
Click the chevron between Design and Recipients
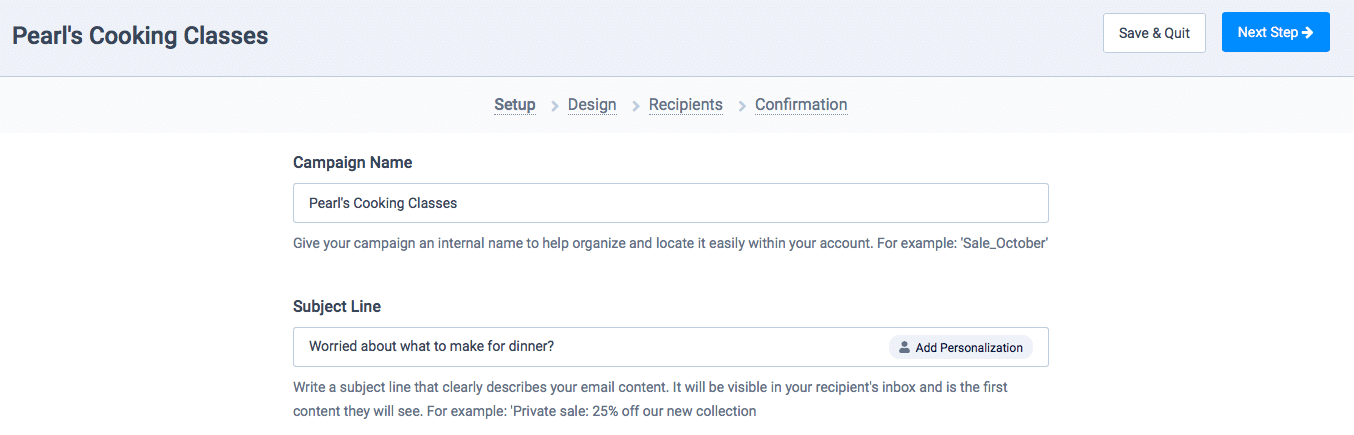[635, 106]
